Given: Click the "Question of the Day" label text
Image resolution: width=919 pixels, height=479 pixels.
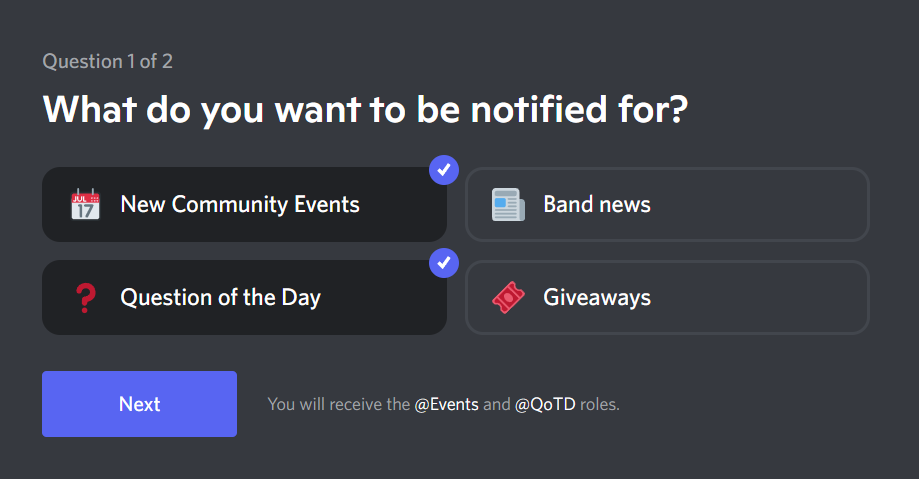Looking at the screenshot, I should 220,298.
